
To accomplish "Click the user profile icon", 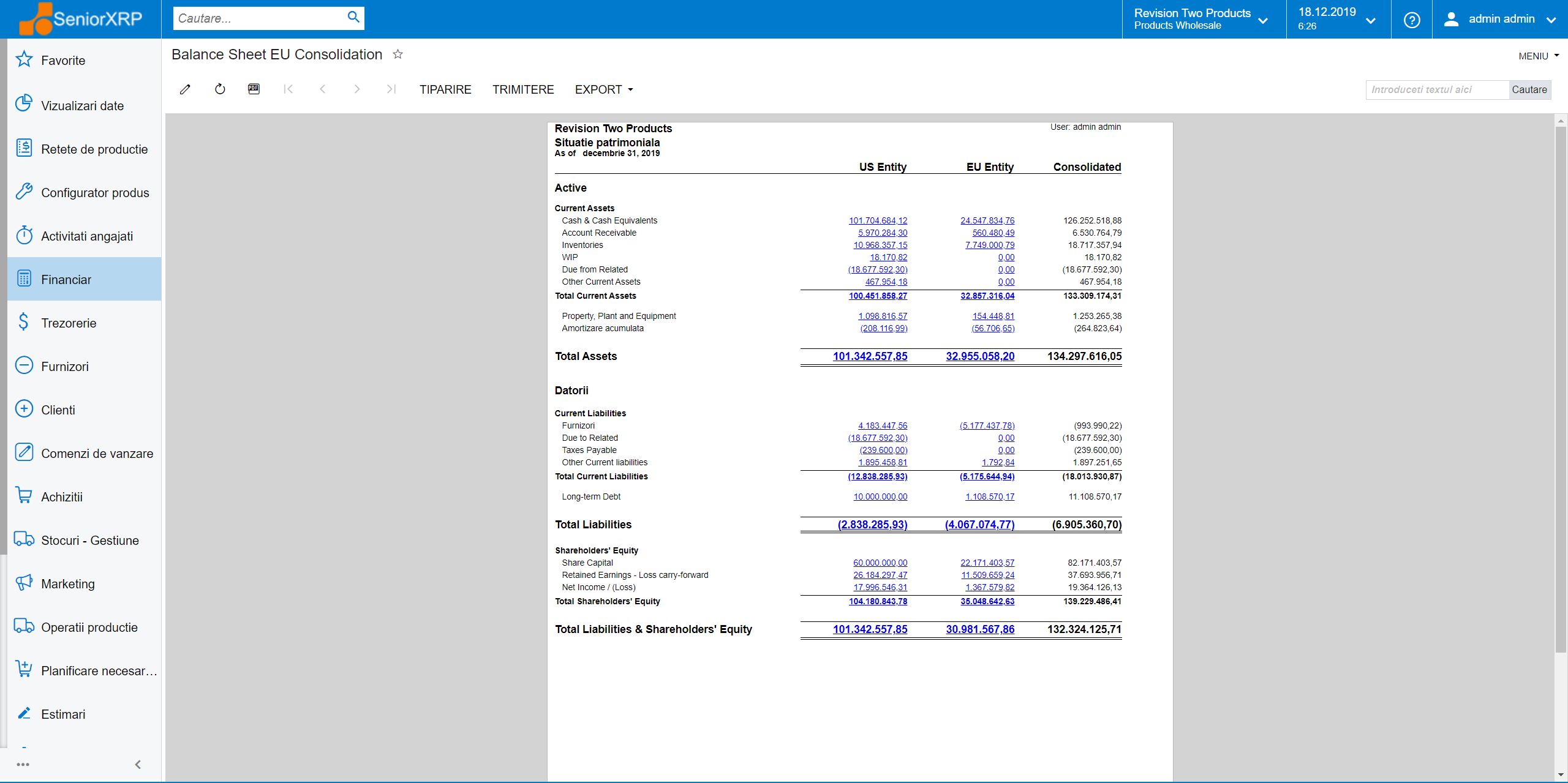I will pos(1451,19).
